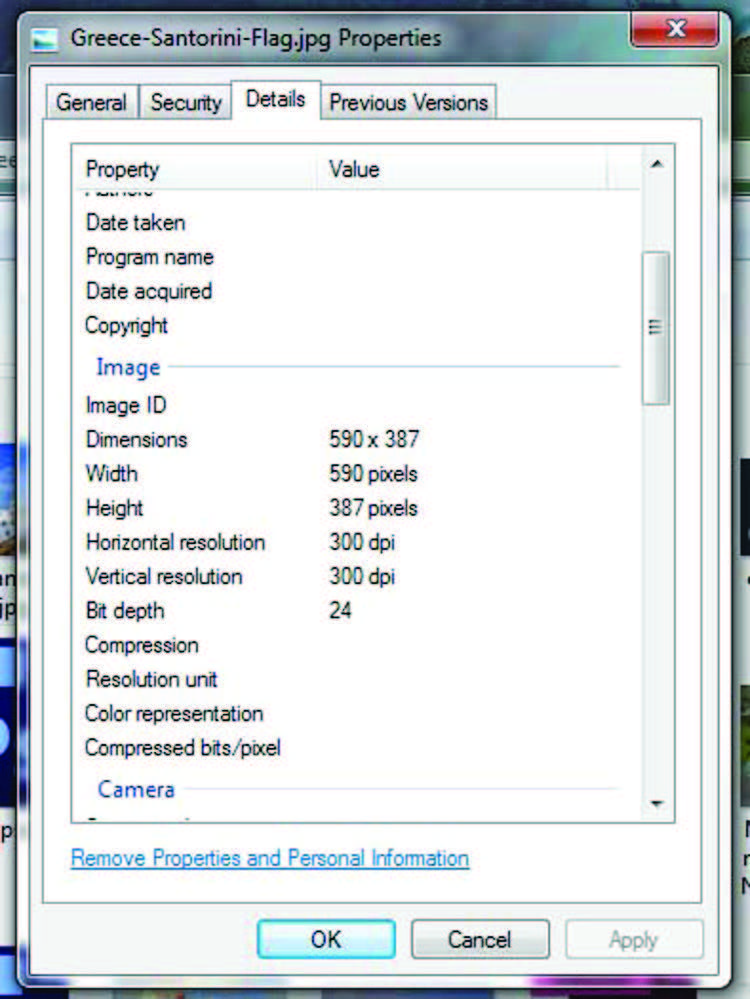Confirm with the OK button
Screen dimensions: 750x999
(x=326, y=939)
